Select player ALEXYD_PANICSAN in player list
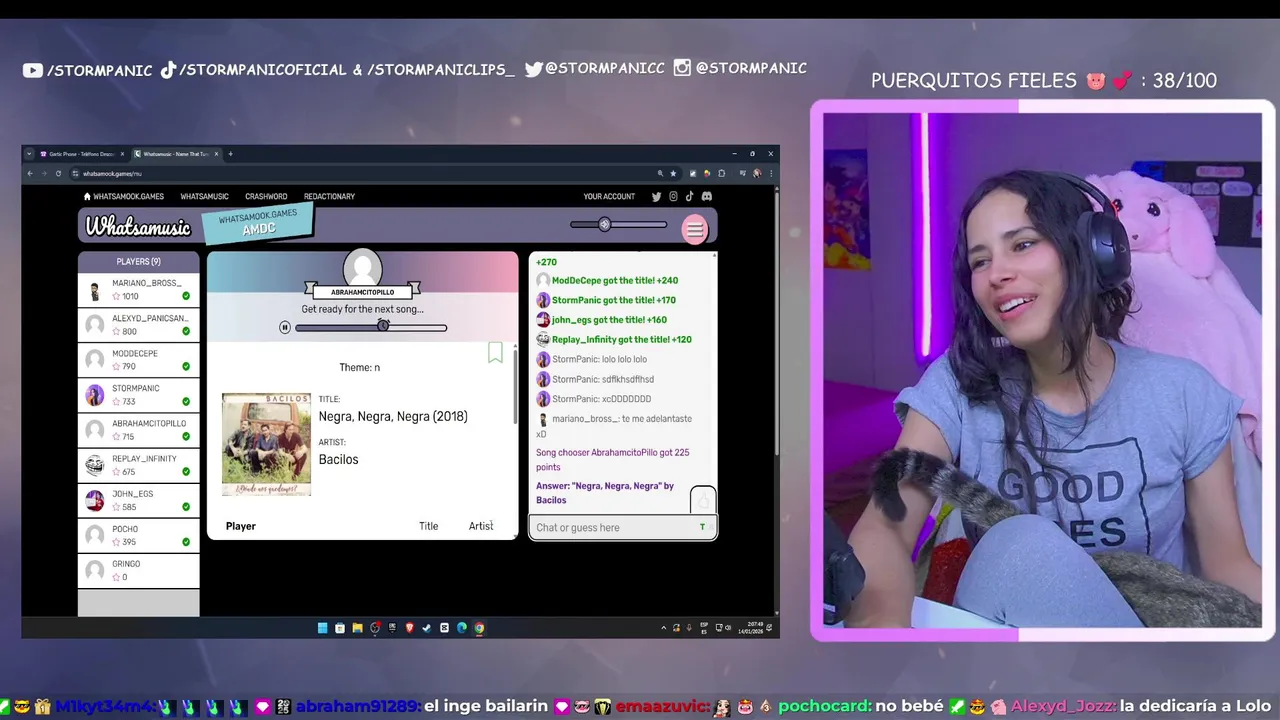1280x720 pixels. pyautogui.click(x=139, y=325)
